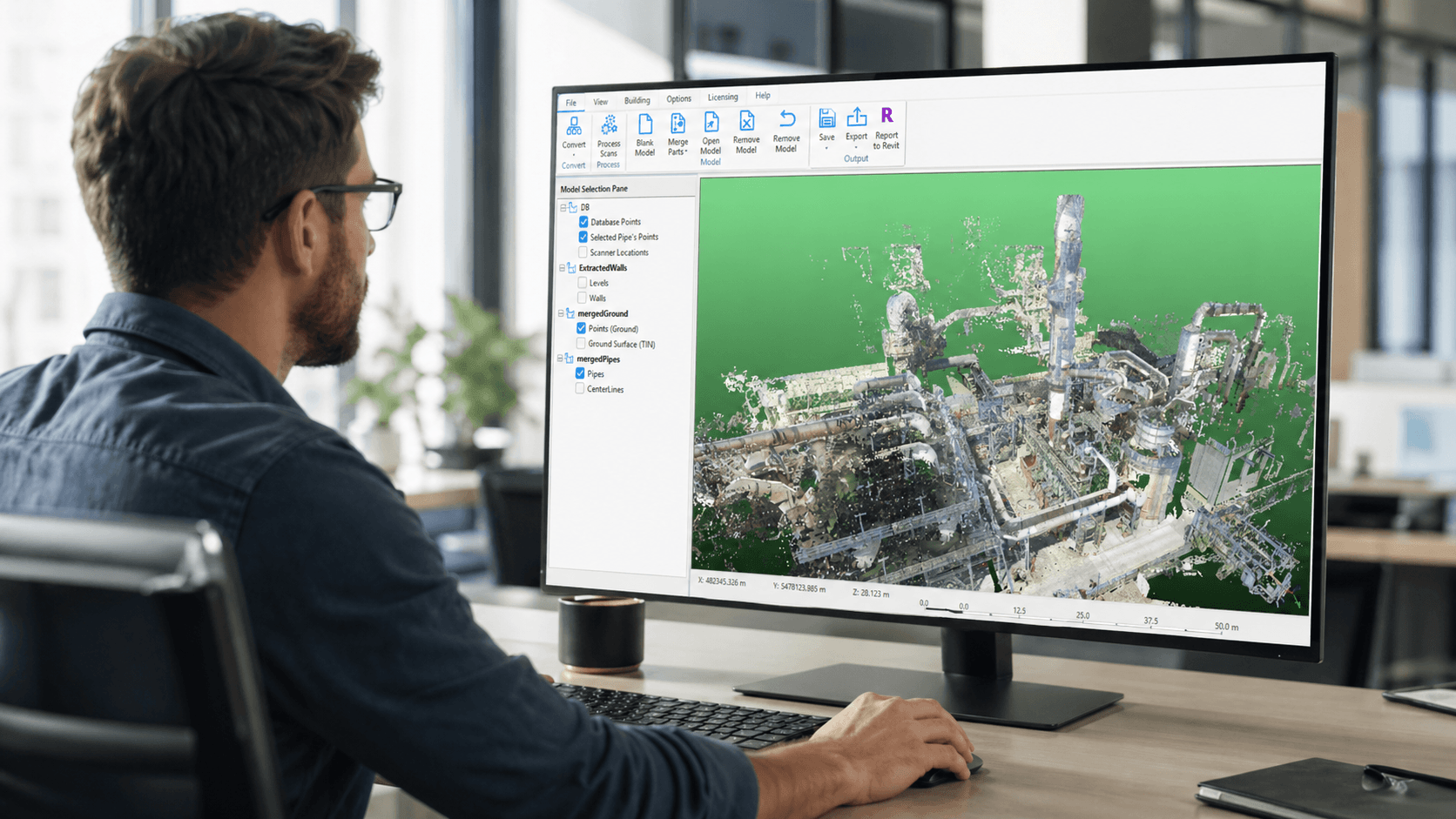Tick the Levels checkbox under ExtractedWalls

[x=582, y=283]
